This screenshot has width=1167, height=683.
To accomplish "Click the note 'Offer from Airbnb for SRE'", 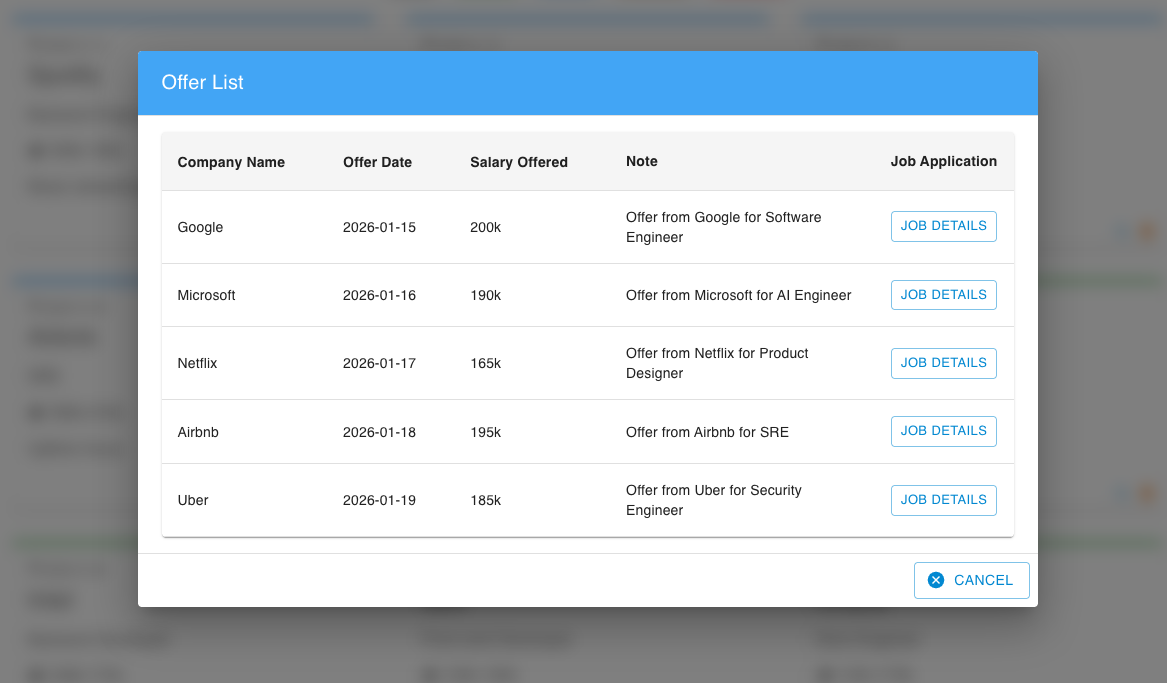I will click(707, 432).
